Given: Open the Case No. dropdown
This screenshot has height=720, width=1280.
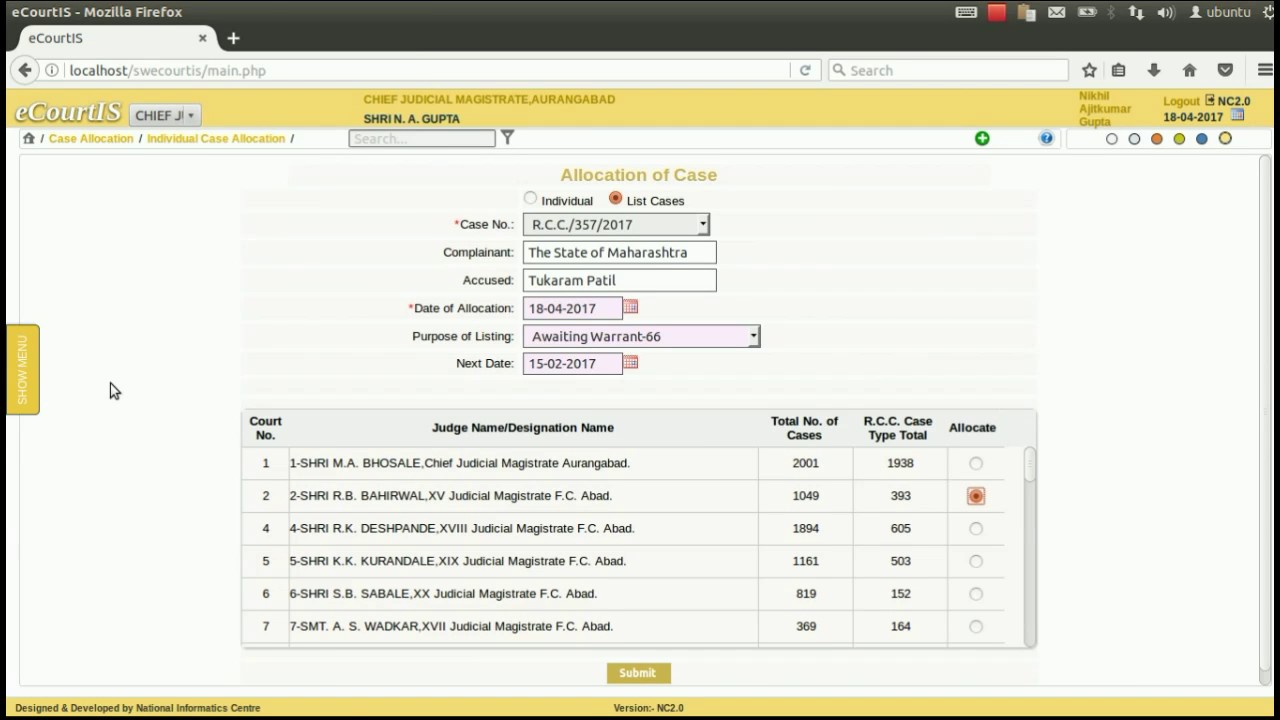Looking at the screenshot, I should (x=616, y=224).
